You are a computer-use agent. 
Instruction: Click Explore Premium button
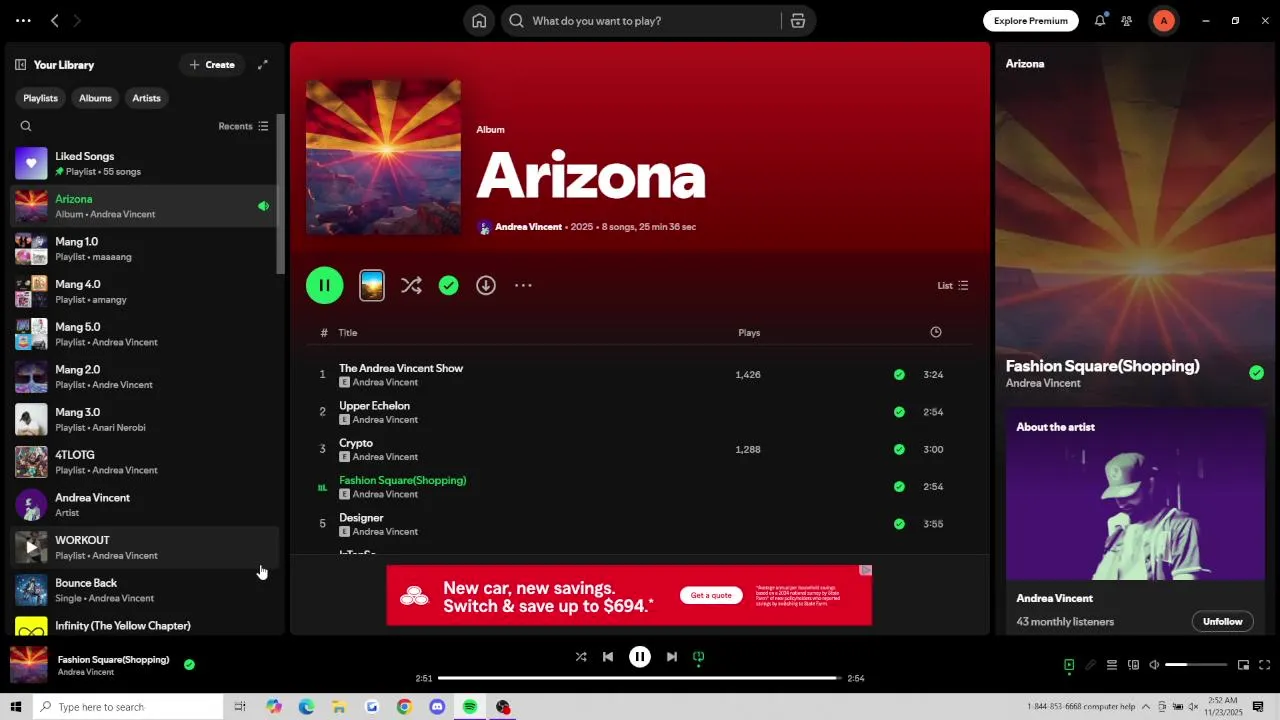tap(1031, 21)
